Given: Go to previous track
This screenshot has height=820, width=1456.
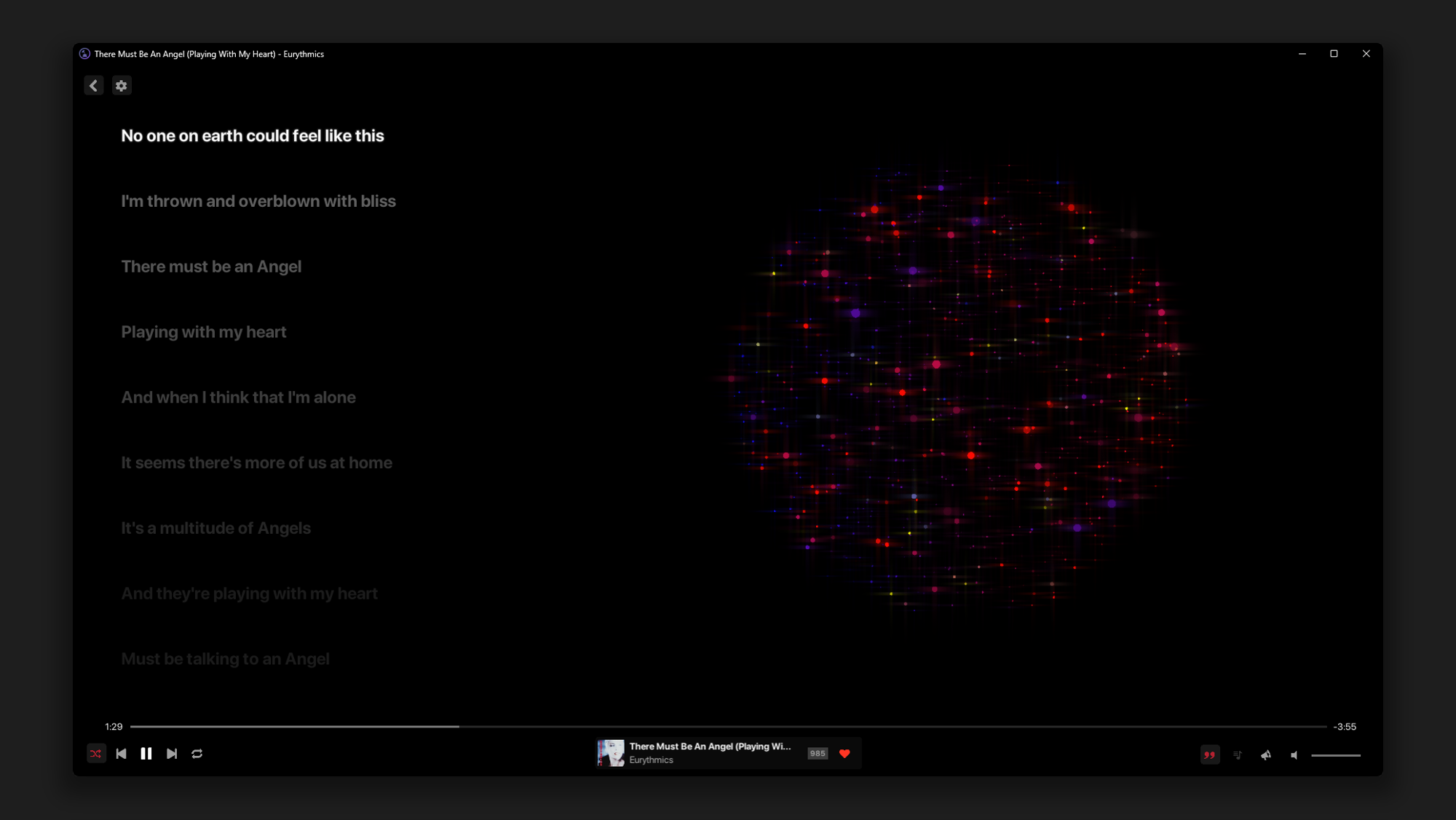Looking at the screenshot, I should click(122, 754).
